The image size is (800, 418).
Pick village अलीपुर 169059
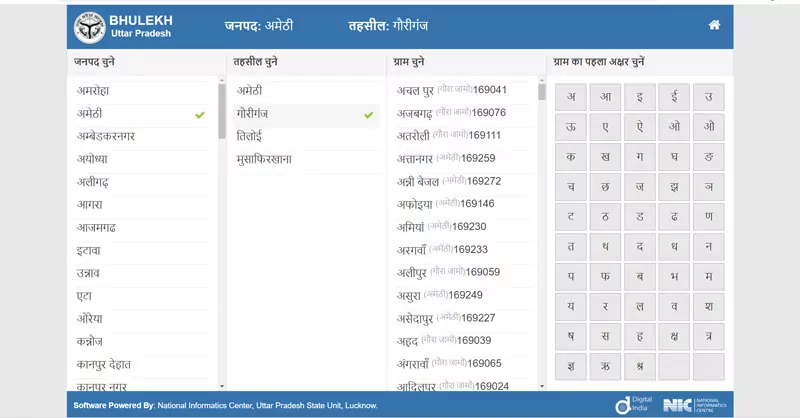click(462, 273)
